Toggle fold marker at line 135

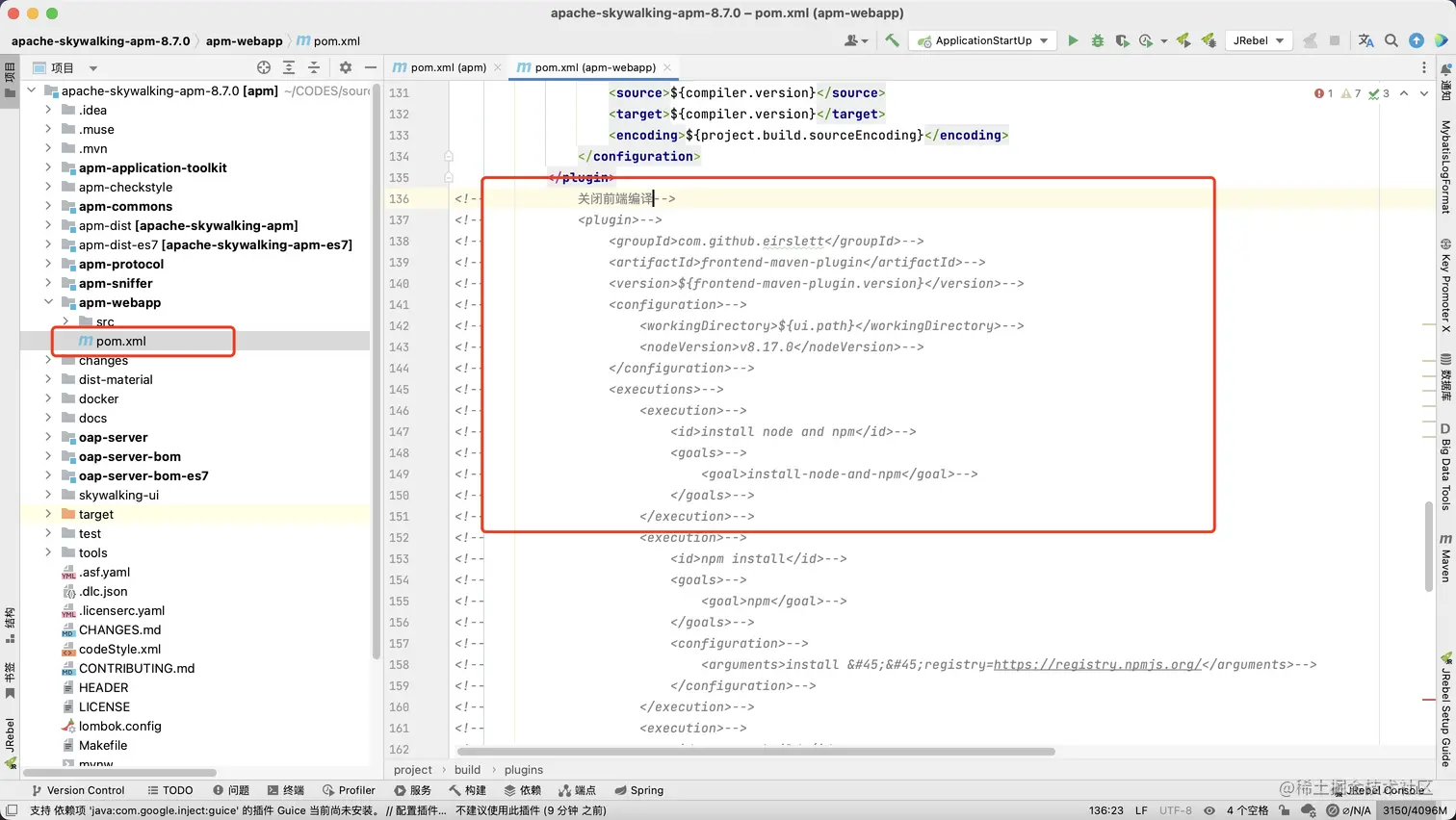coord(449,177)
